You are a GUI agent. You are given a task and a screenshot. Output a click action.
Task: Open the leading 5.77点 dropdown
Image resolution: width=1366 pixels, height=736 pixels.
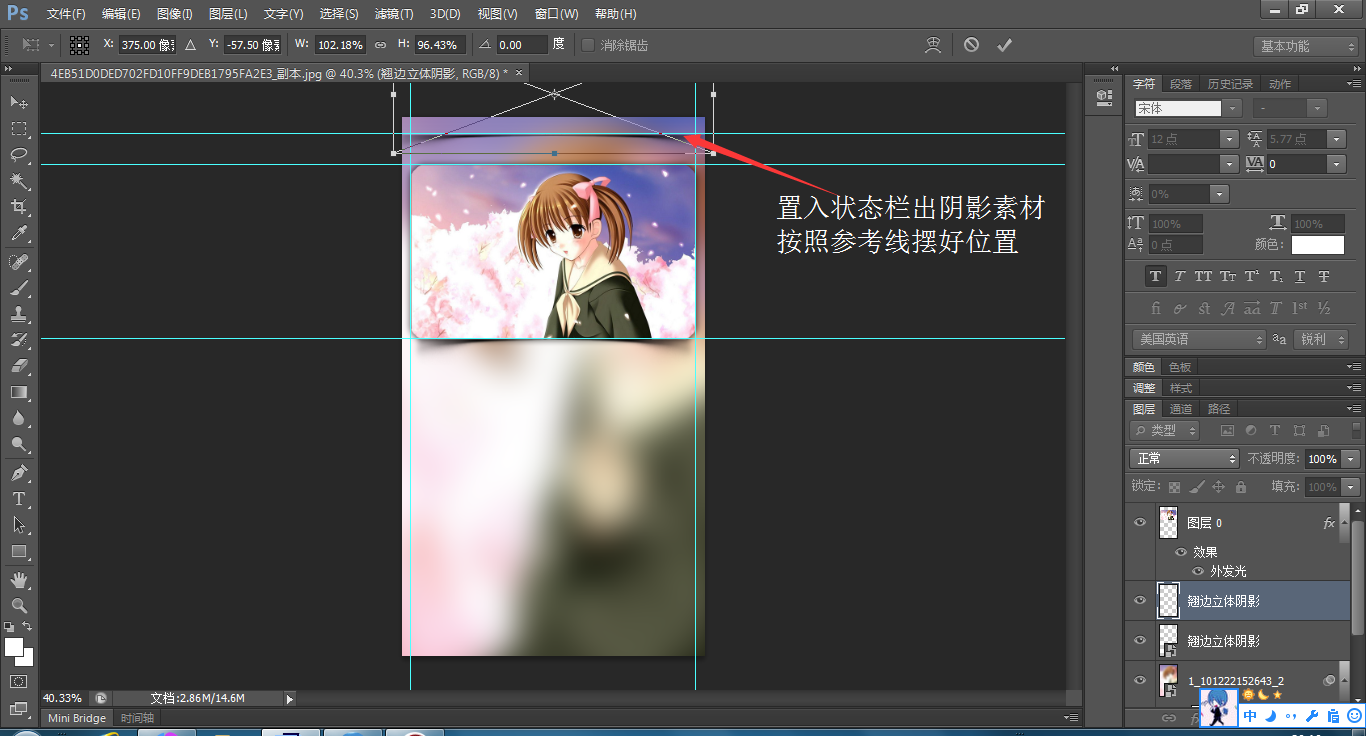pos(1337,139)
